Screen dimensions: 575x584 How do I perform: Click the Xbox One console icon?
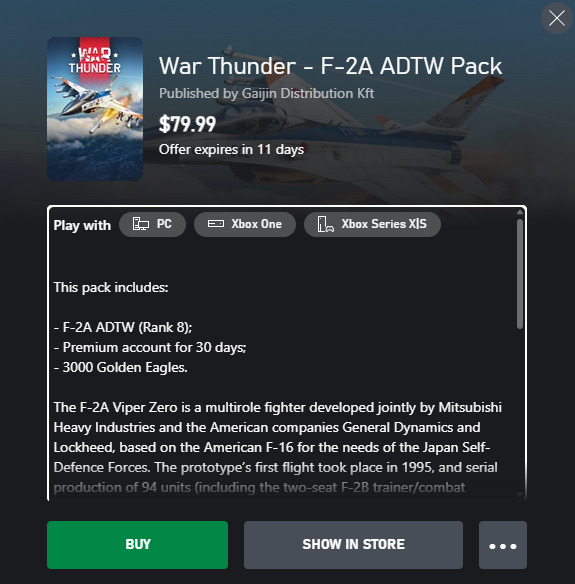click(216, 223)
